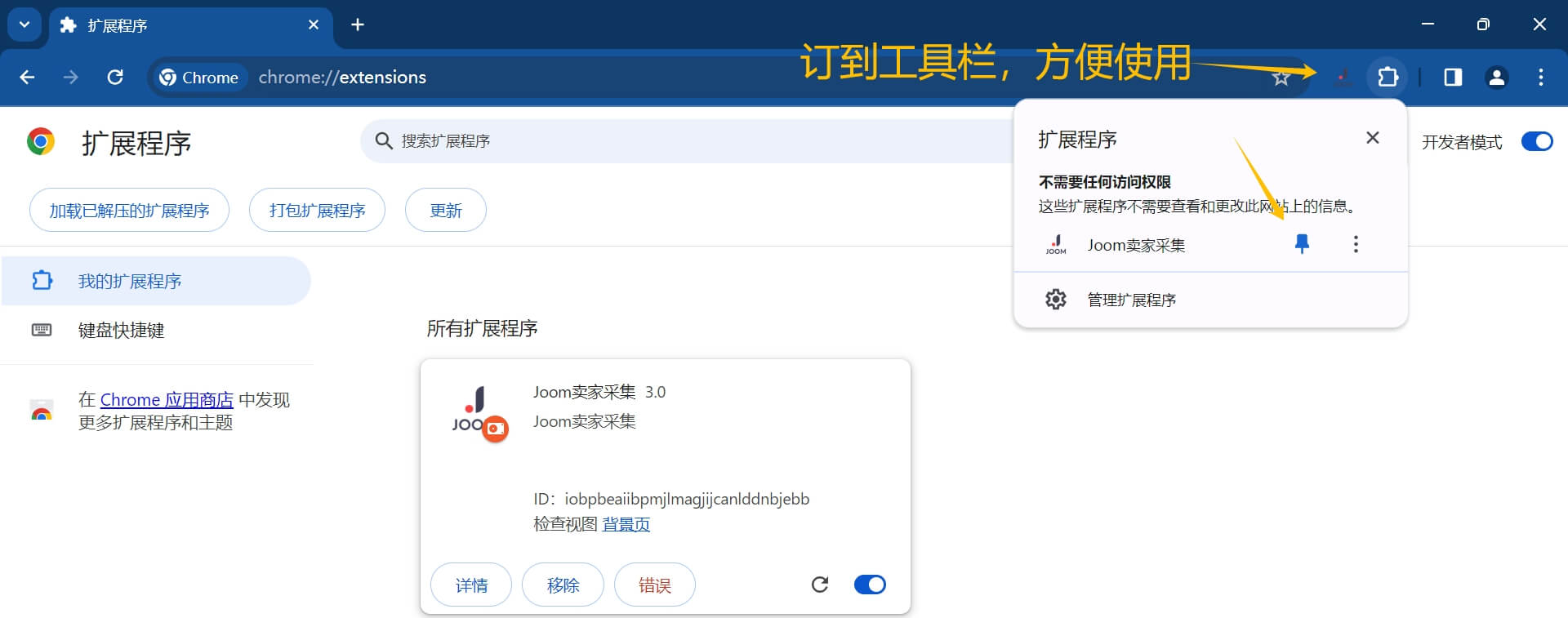This screenshot has width=1568, height=618.
Task: Reload the Joom卖家采集 extension
Action: click(x=820, y=585)
